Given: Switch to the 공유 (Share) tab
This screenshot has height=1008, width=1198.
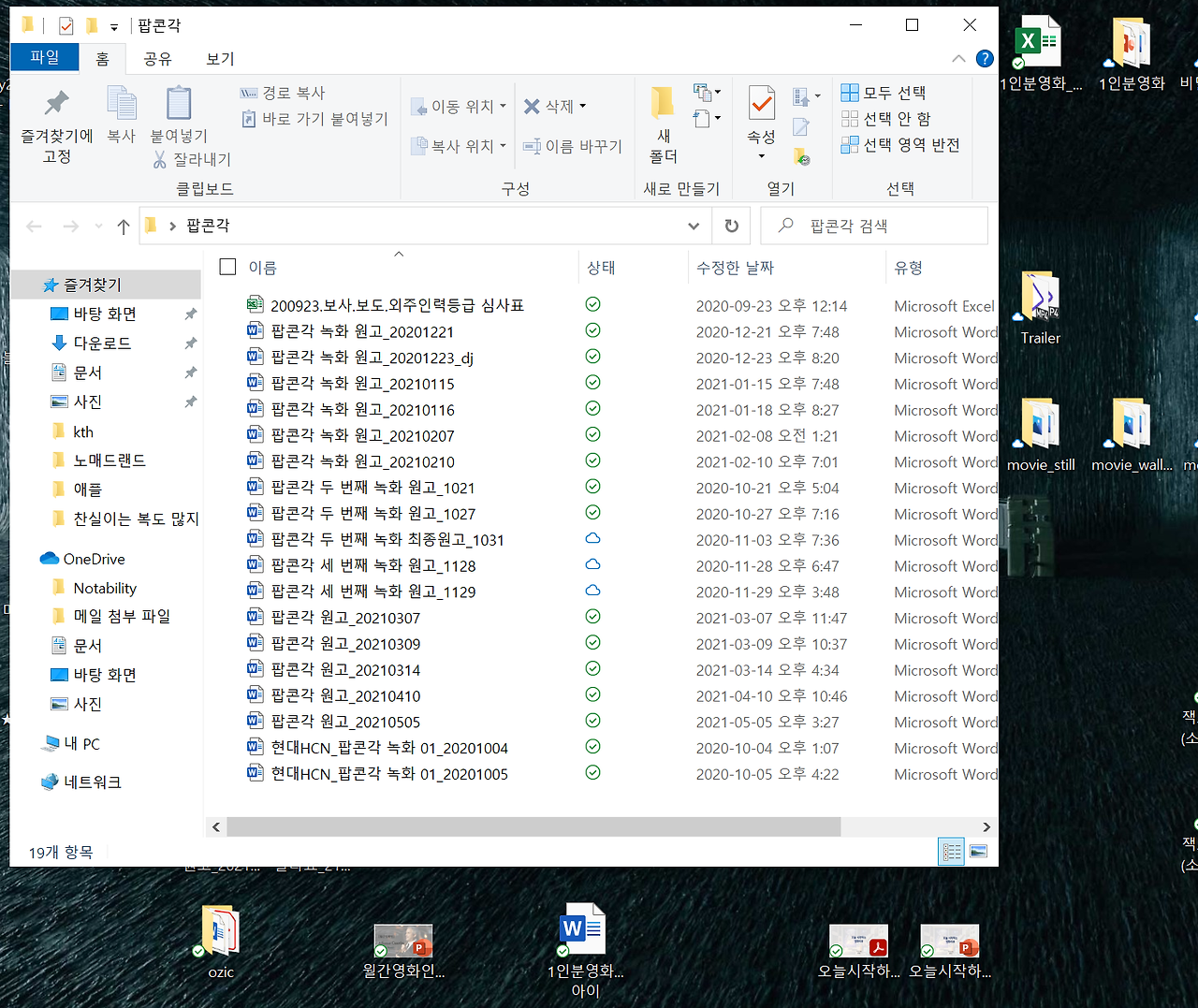Looking at the screenshot, I should [157, 58].
